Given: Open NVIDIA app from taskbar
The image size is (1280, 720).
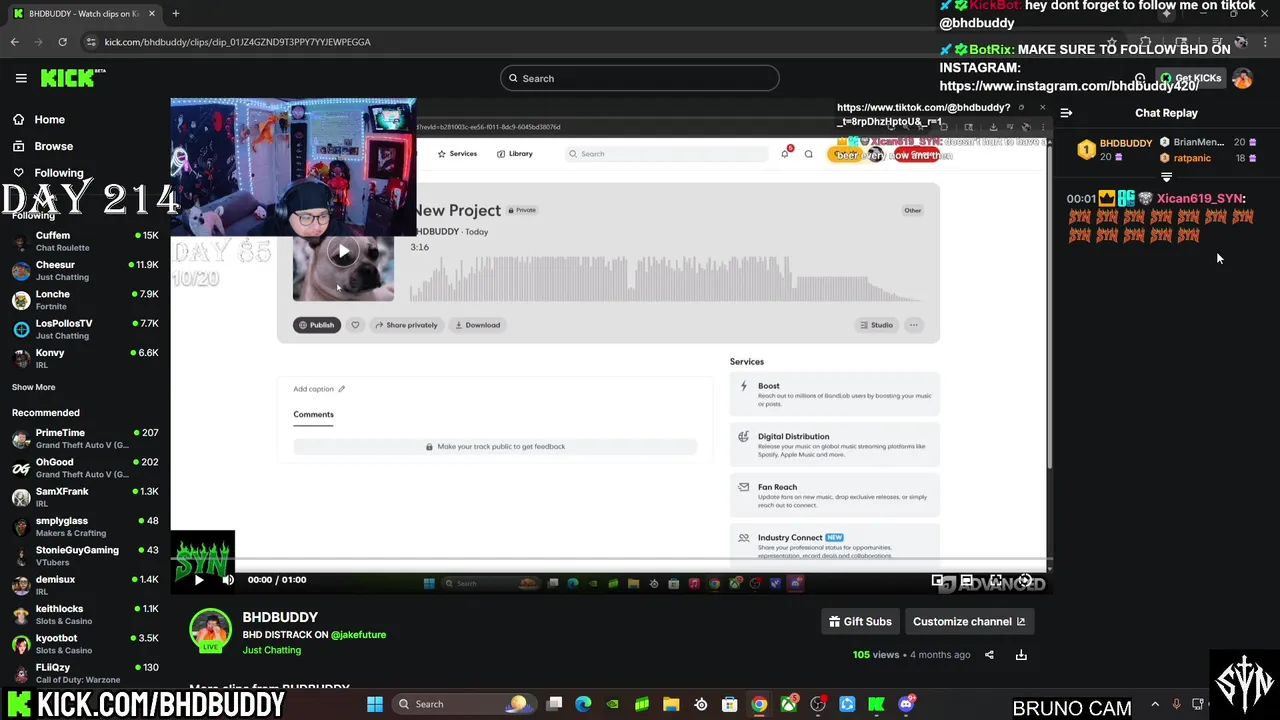Looking at the screenshot, I should pos(613,704).
